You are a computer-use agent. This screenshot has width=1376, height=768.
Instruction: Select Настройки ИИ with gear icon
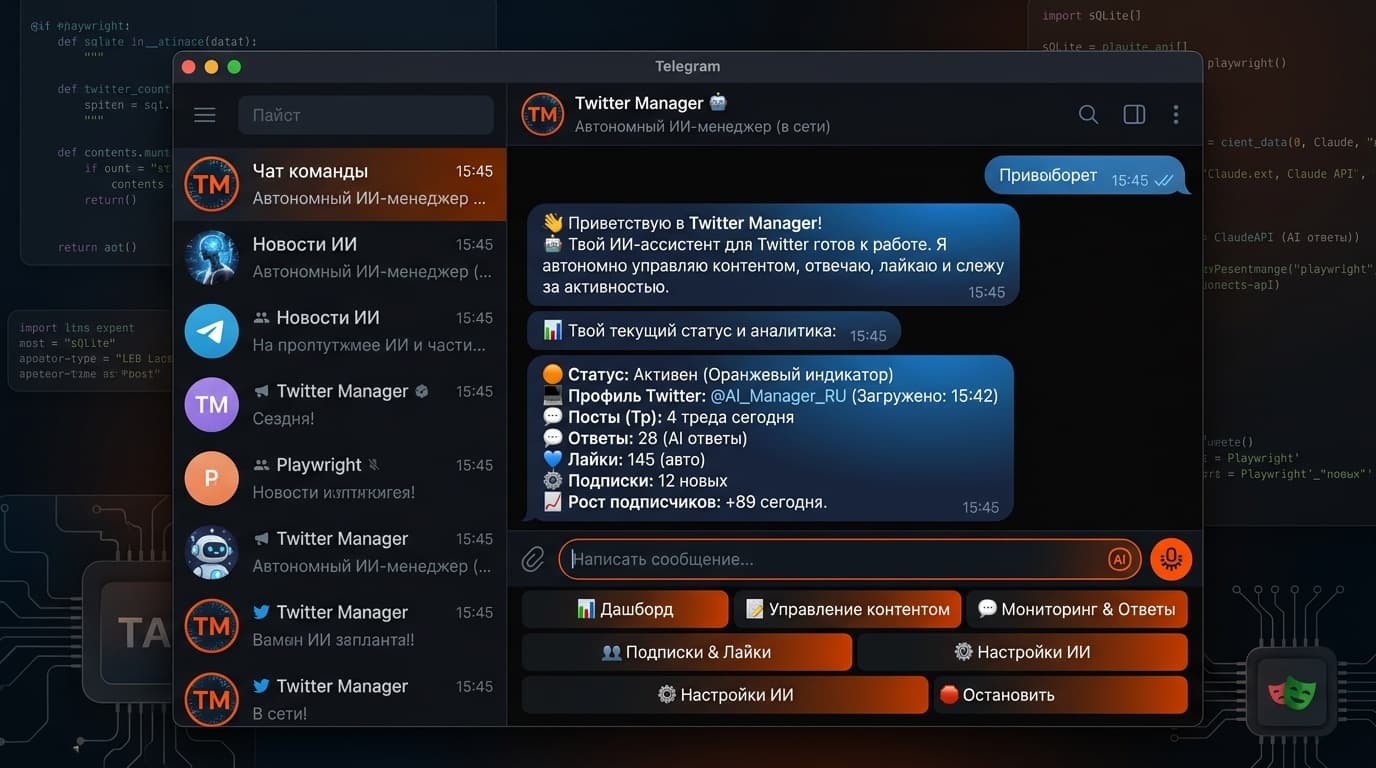coord(1023,651)
